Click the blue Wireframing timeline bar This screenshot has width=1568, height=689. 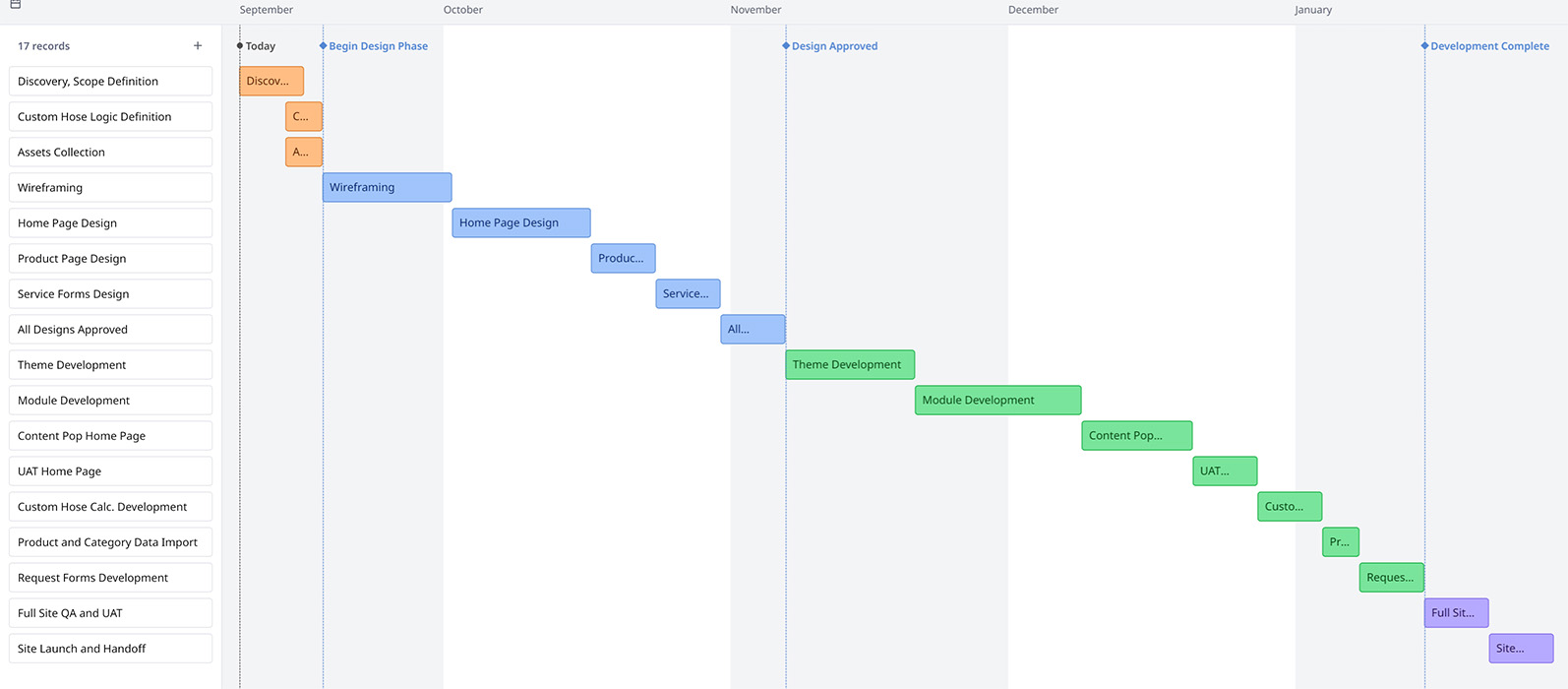point(387,188)
